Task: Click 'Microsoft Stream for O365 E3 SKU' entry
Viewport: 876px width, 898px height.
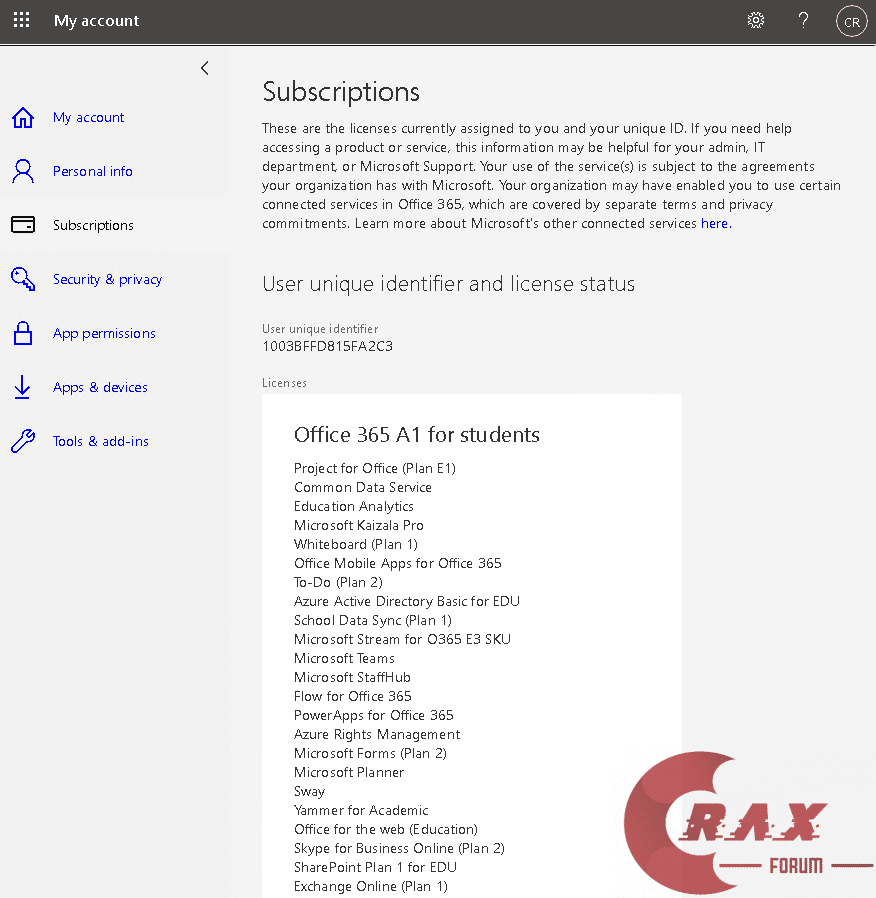Action: coord(403,639)
